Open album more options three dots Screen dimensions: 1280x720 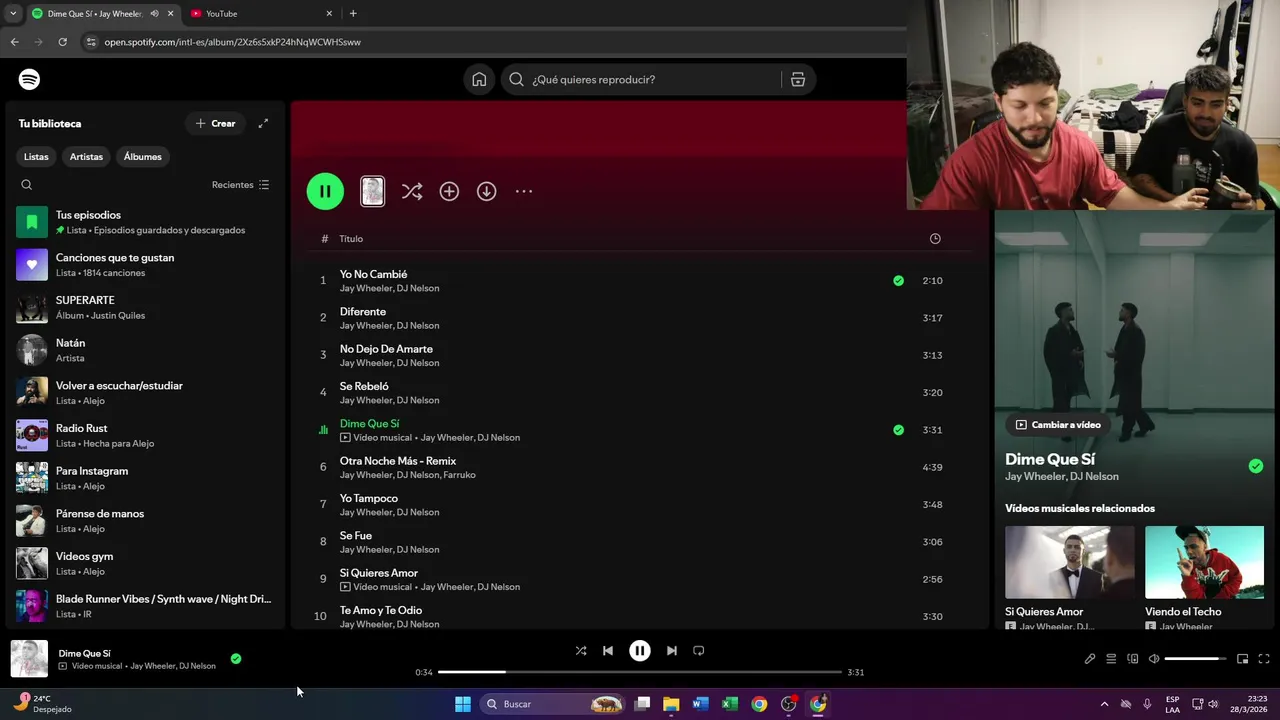pyautogui.click(x=524, y=191)
